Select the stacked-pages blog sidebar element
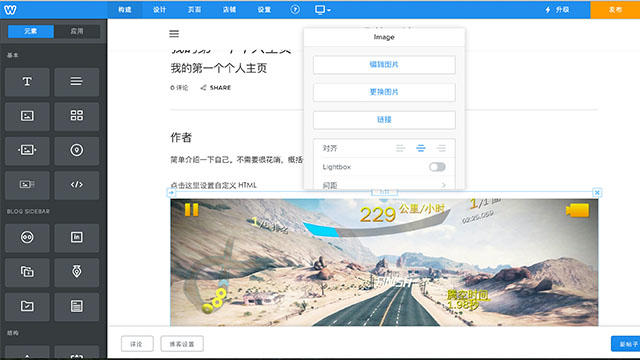The width and height of the screenshot is (640, 360). 27,272
